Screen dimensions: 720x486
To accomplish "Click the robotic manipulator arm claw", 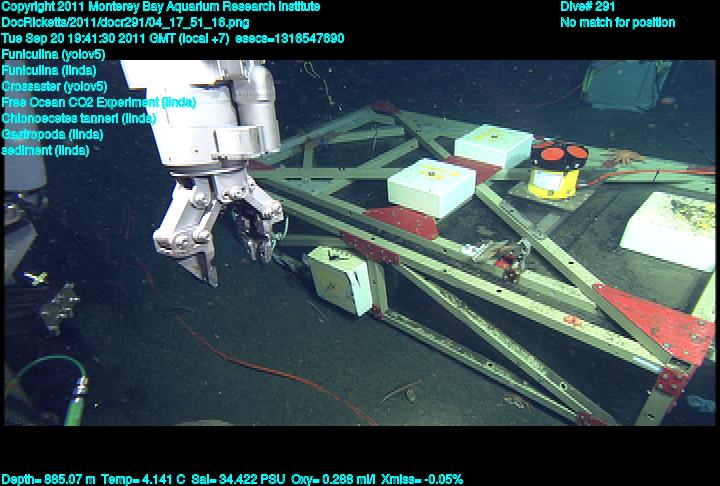I will click(220, 230).
